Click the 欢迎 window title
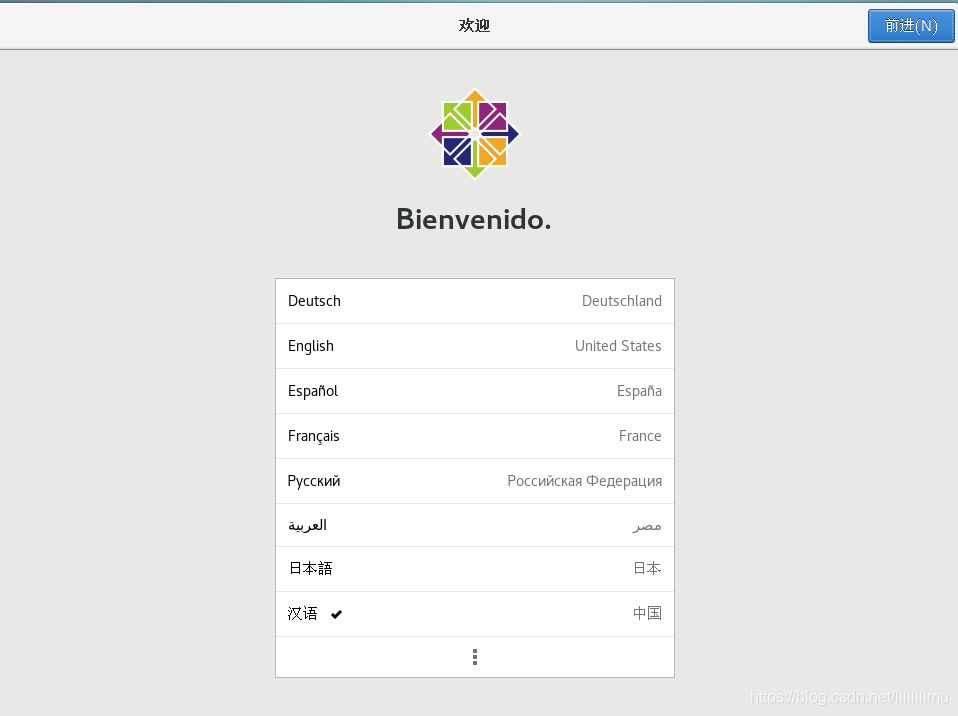 point(474,25)
